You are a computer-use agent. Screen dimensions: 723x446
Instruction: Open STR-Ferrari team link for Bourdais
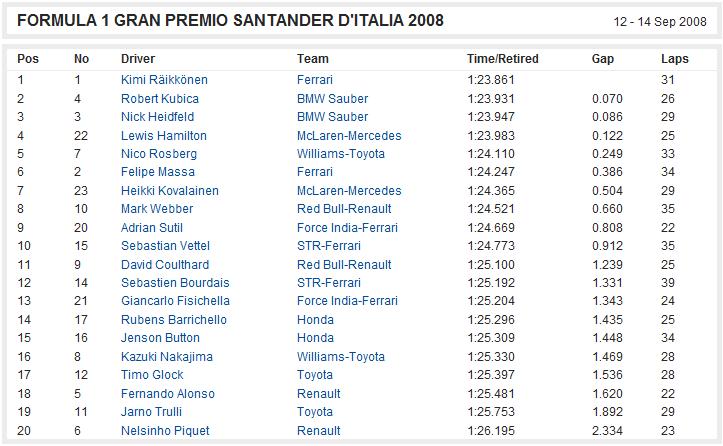tap(329, 283)
